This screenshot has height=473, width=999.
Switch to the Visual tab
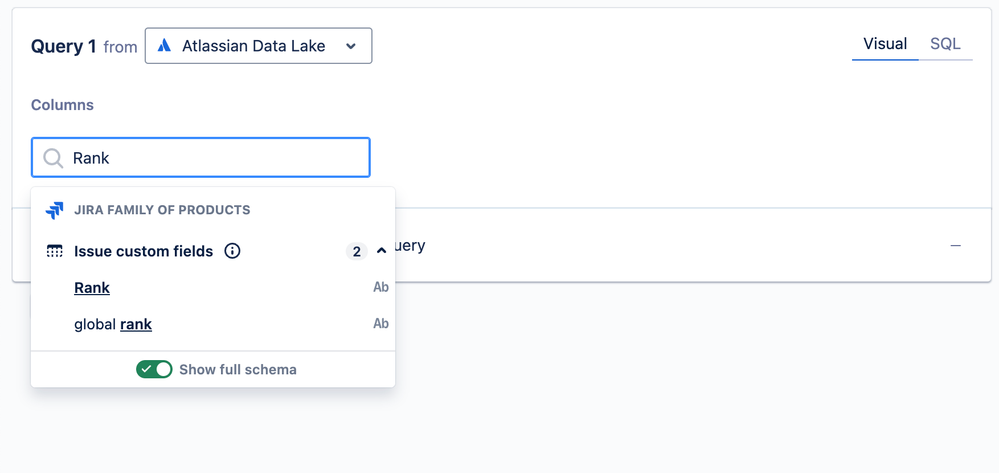point(885,44)
